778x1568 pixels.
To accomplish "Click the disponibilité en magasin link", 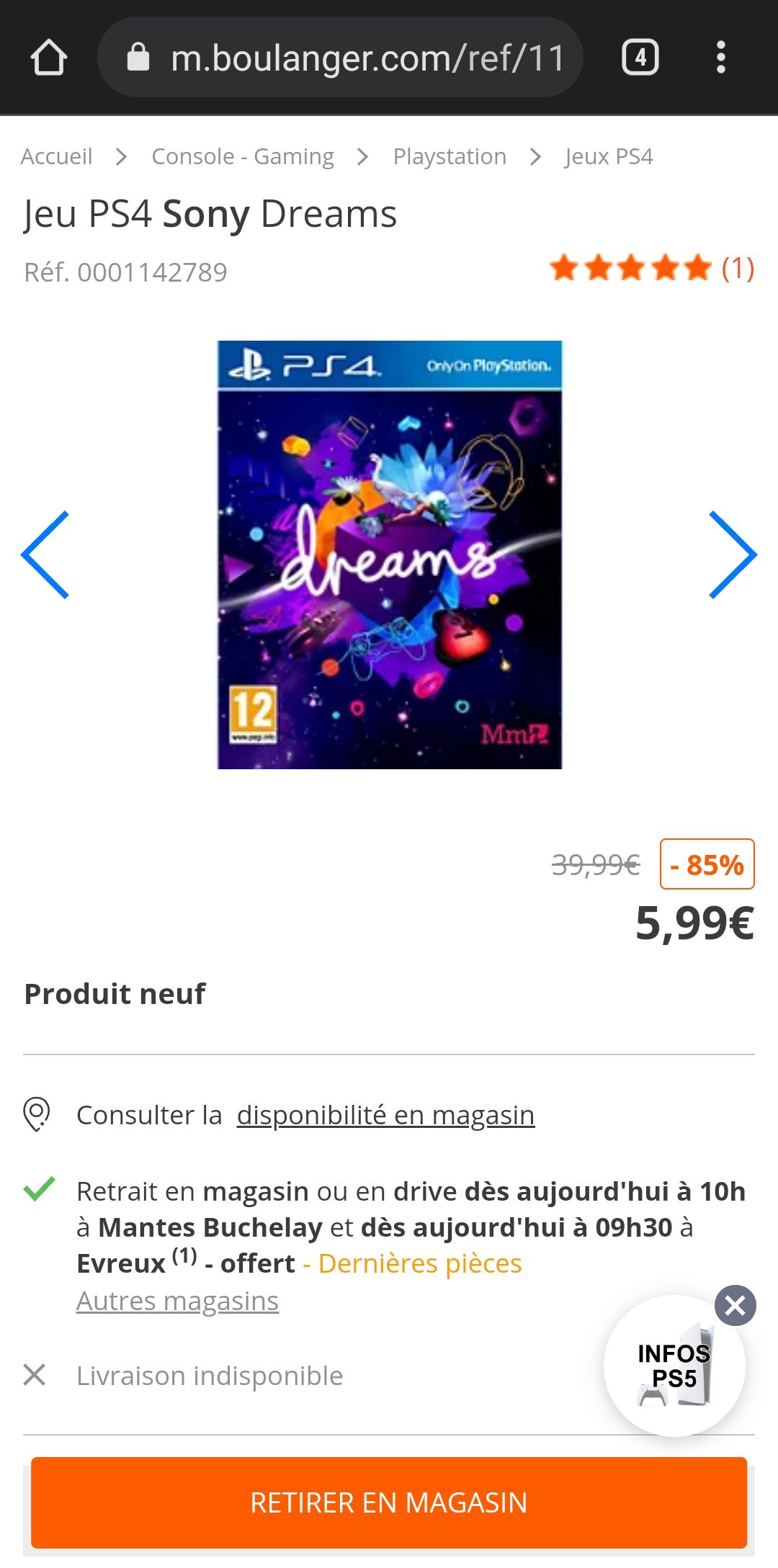I will tap(385, 1115).
